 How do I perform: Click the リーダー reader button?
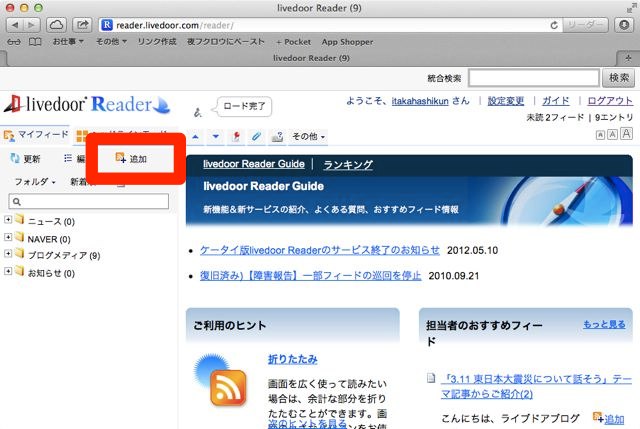pyautogui.click(x=585, y=25)
